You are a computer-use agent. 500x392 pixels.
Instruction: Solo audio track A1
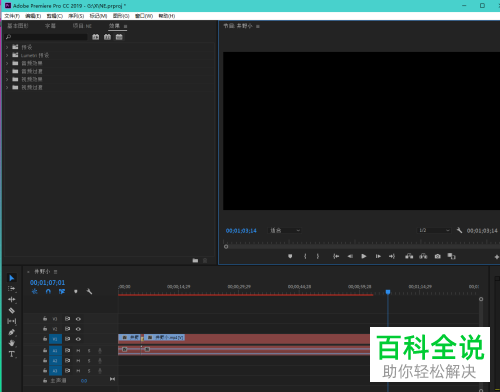tap(89, 351)
